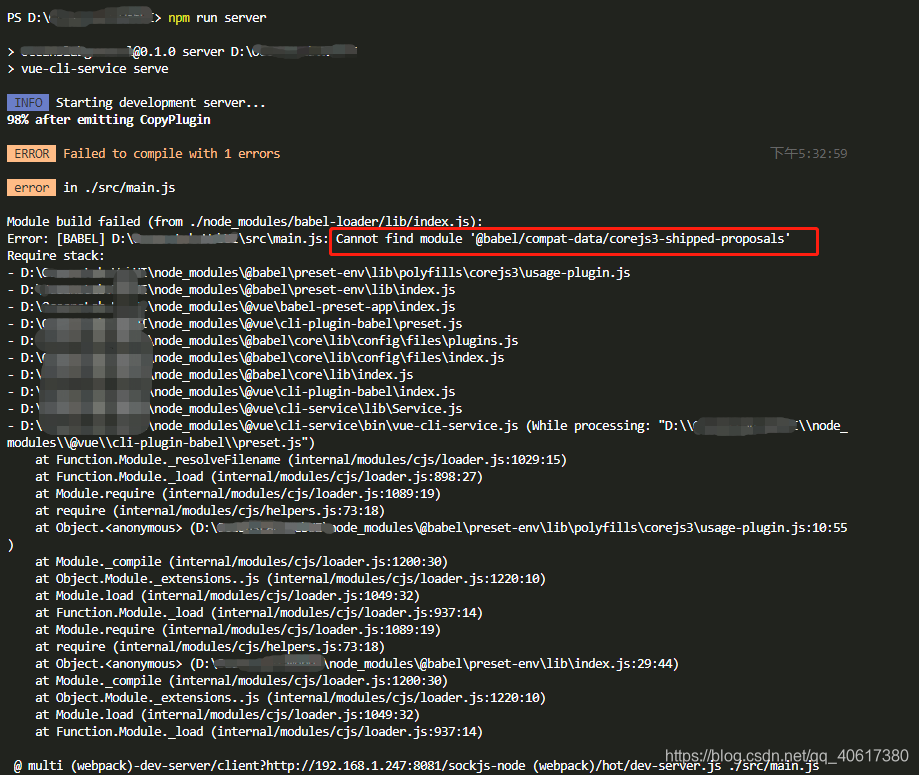Click 'Function.Module._resolveFilename' stack line
Image resolution: width=919 pixels, height=775 pixels.
pos(301,460)
